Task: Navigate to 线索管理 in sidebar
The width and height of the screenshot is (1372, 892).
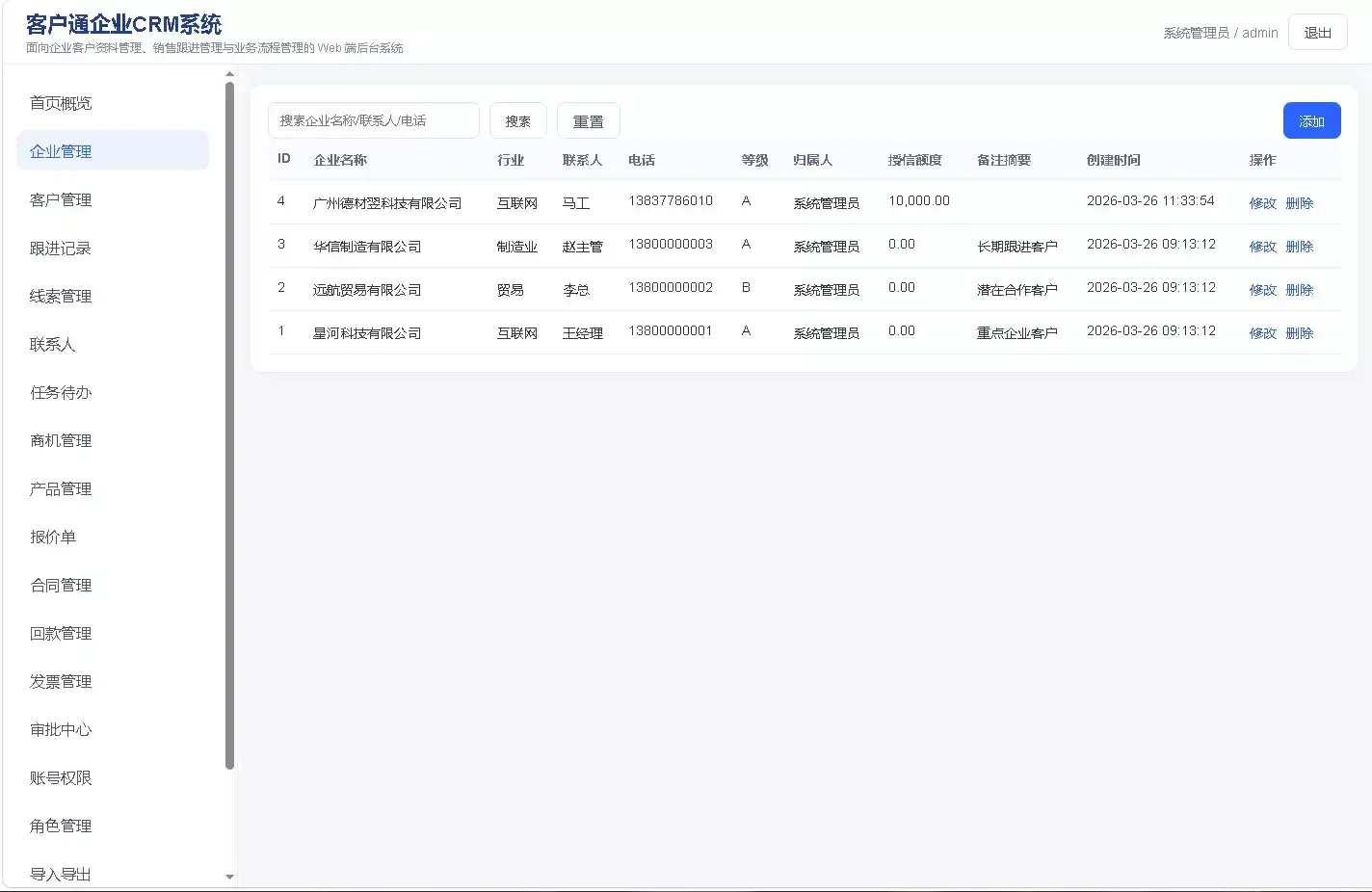Action: 60,296
